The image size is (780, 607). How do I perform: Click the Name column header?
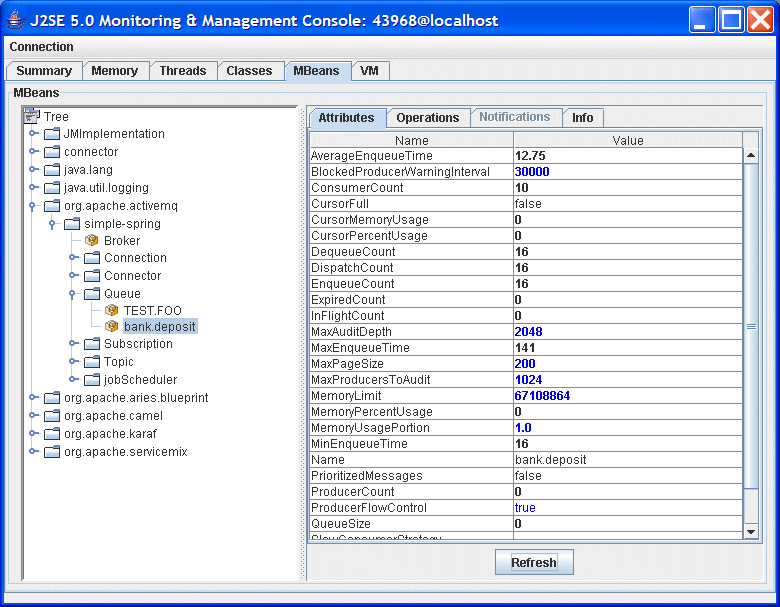coord(411,140)
